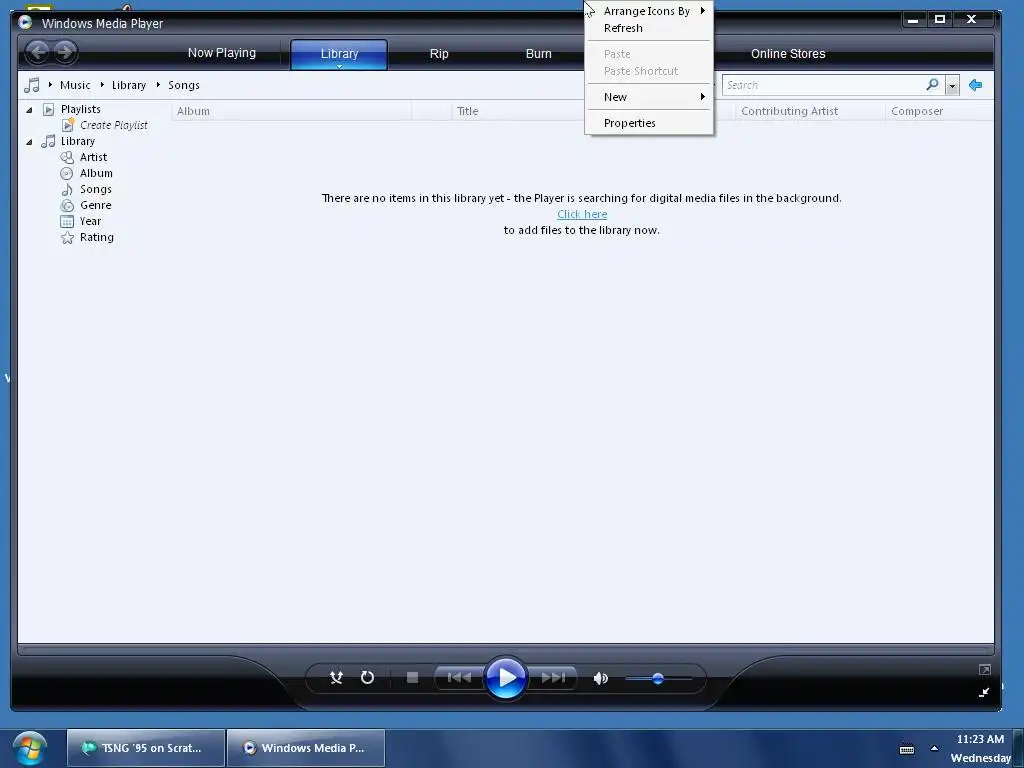Turn shuffle on
This screenshot has width=1024, height=768.
(336, 678)
